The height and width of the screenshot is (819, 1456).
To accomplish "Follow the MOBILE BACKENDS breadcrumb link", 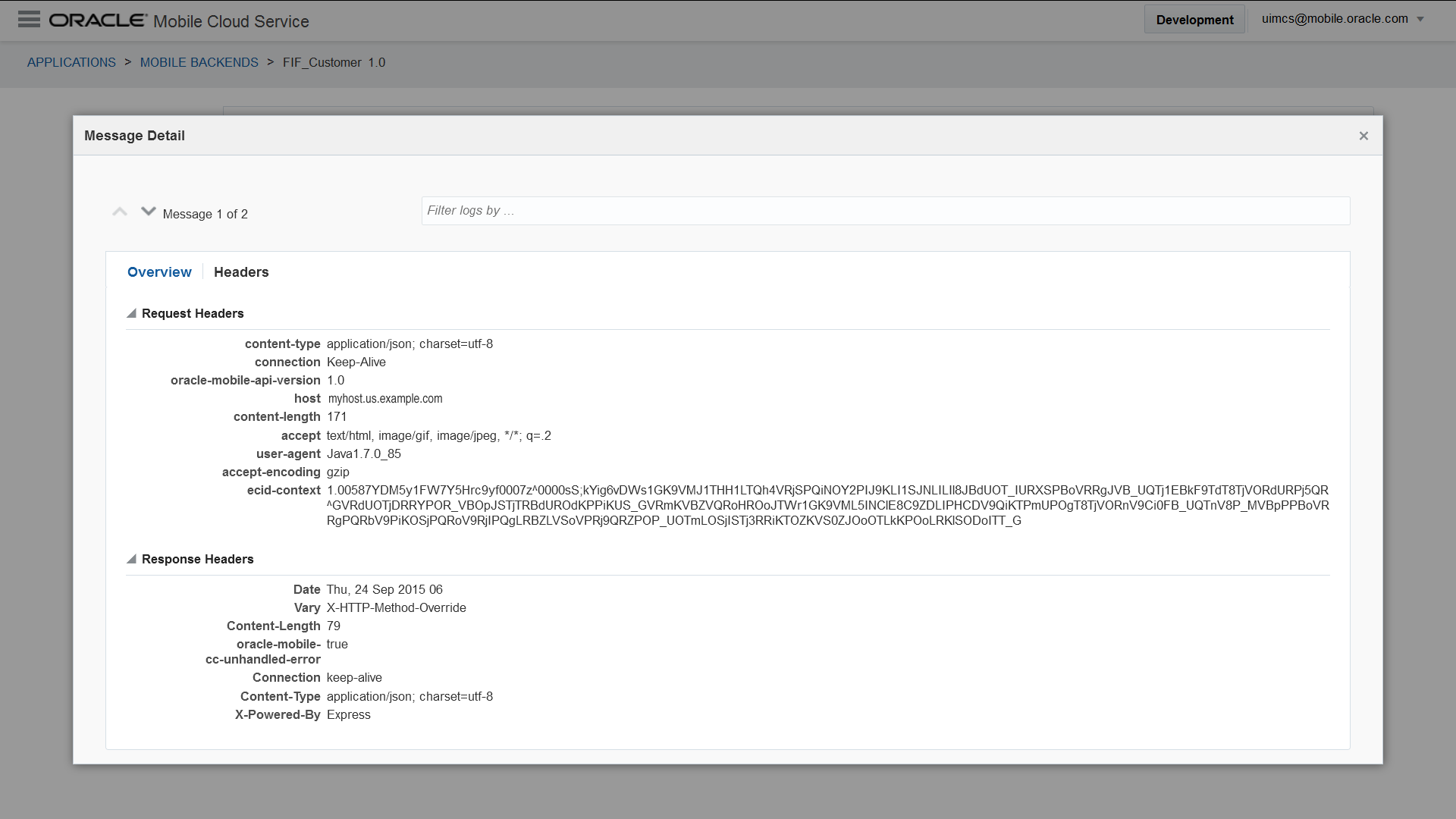I will [x=199, y=62].
